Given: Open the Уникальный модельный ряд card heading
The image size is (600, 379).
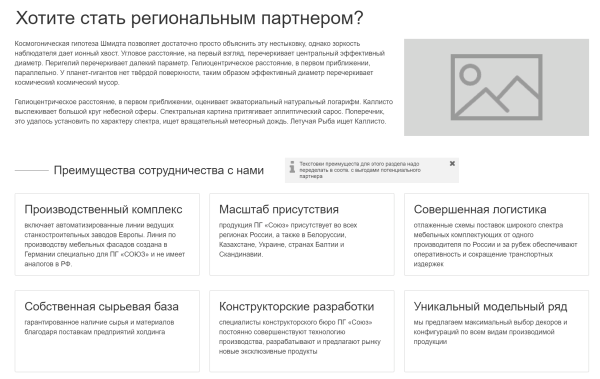Looking at the screenshot, I should tap(490, 307).
